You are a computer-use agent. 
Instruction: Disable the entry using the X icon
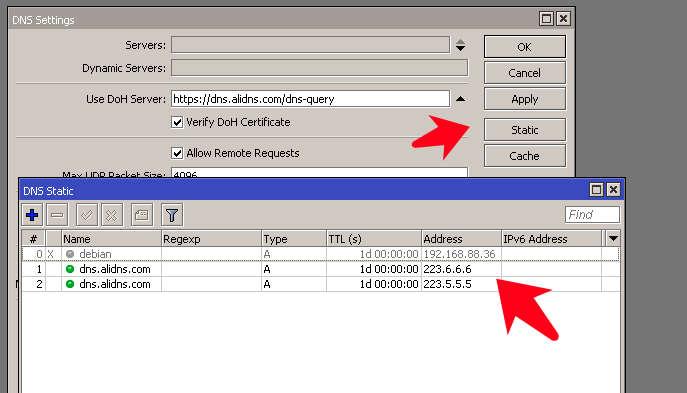[112, 215]
